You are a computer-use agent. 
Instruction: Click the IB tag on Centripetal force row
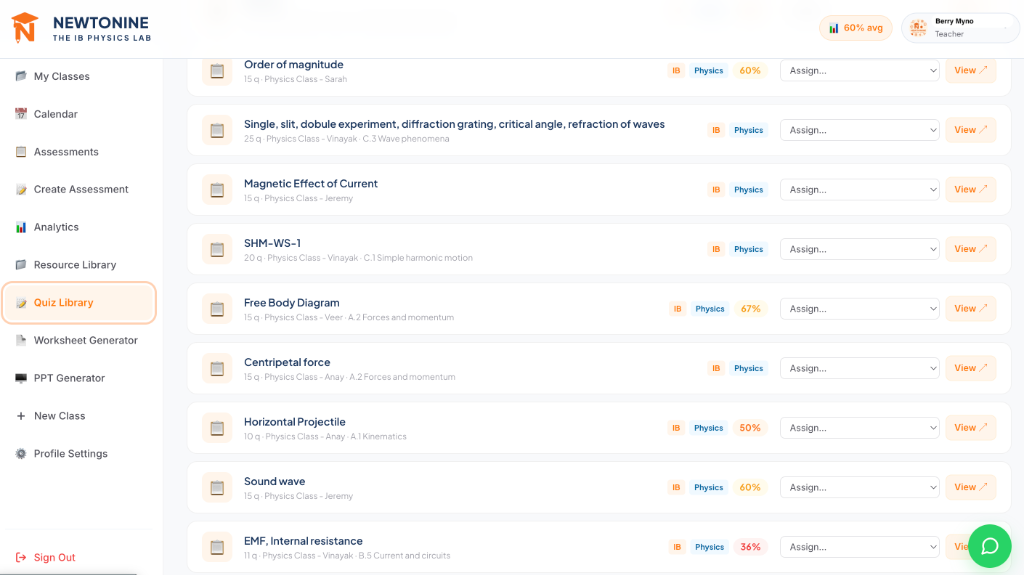(716, 368)
